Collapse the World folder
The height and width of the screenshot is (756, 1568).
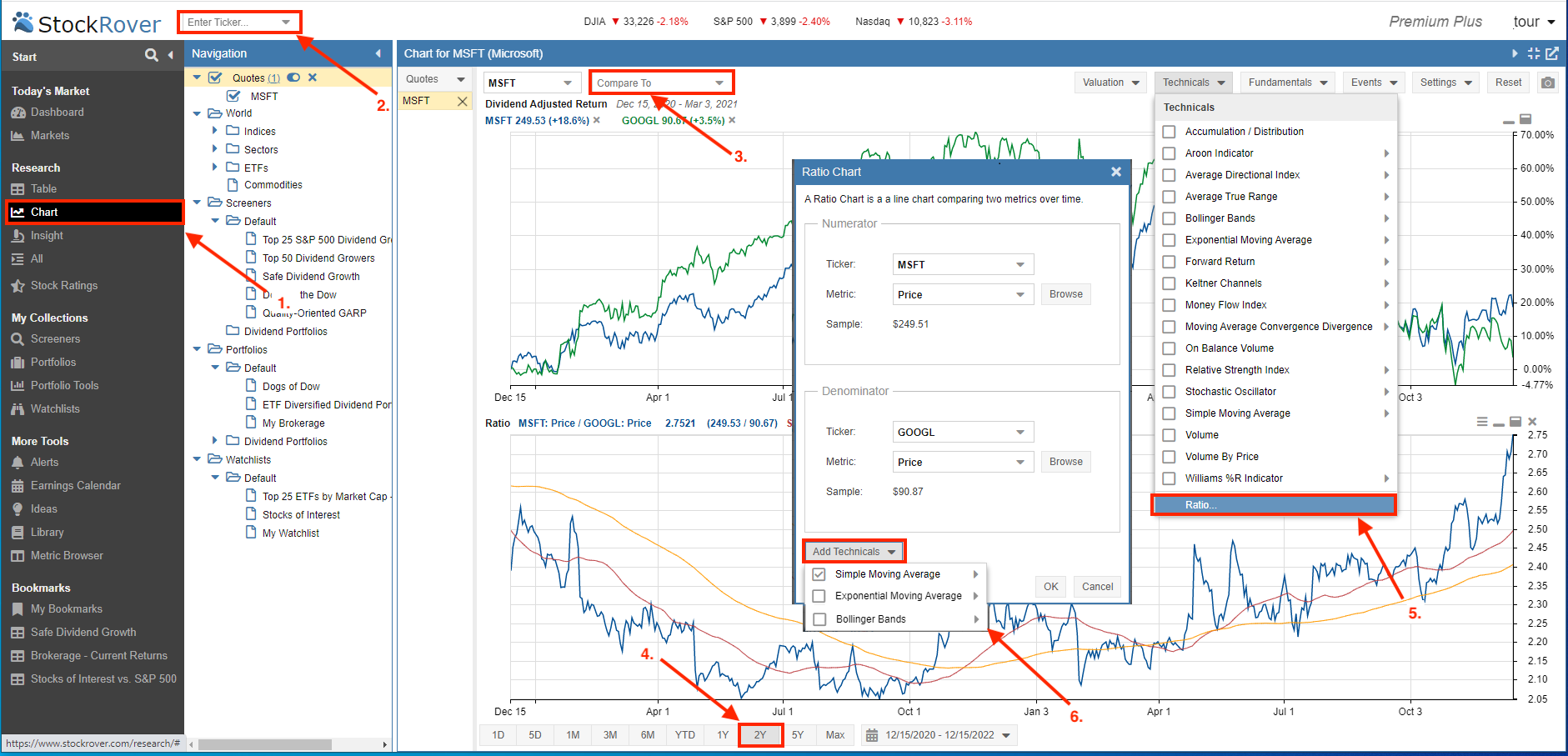click(x=197, y=113)
